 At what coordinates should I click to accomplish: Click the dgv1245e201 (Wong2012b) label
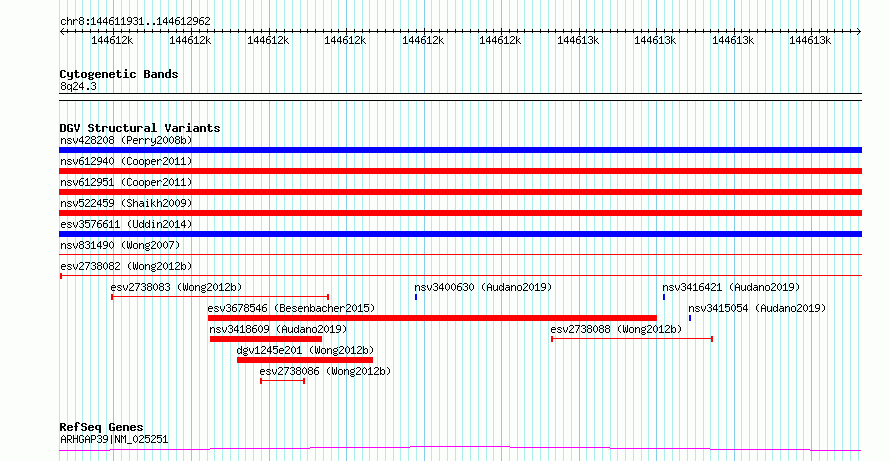tap(305, 350)
